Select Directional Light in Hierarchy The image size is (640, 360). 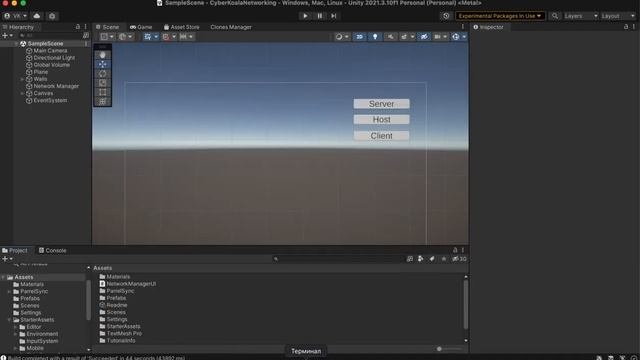click(x=54, y=58)
